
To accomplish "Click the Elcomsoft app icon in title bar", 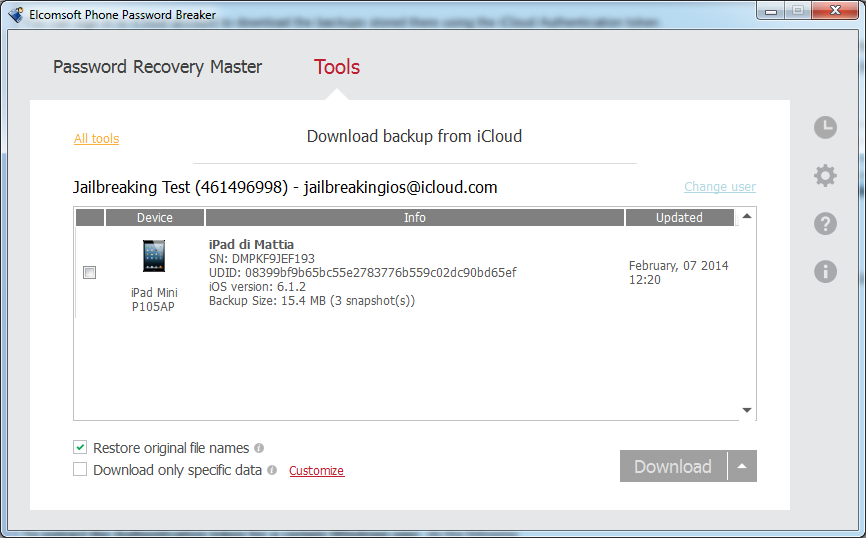I will (16, 14).
